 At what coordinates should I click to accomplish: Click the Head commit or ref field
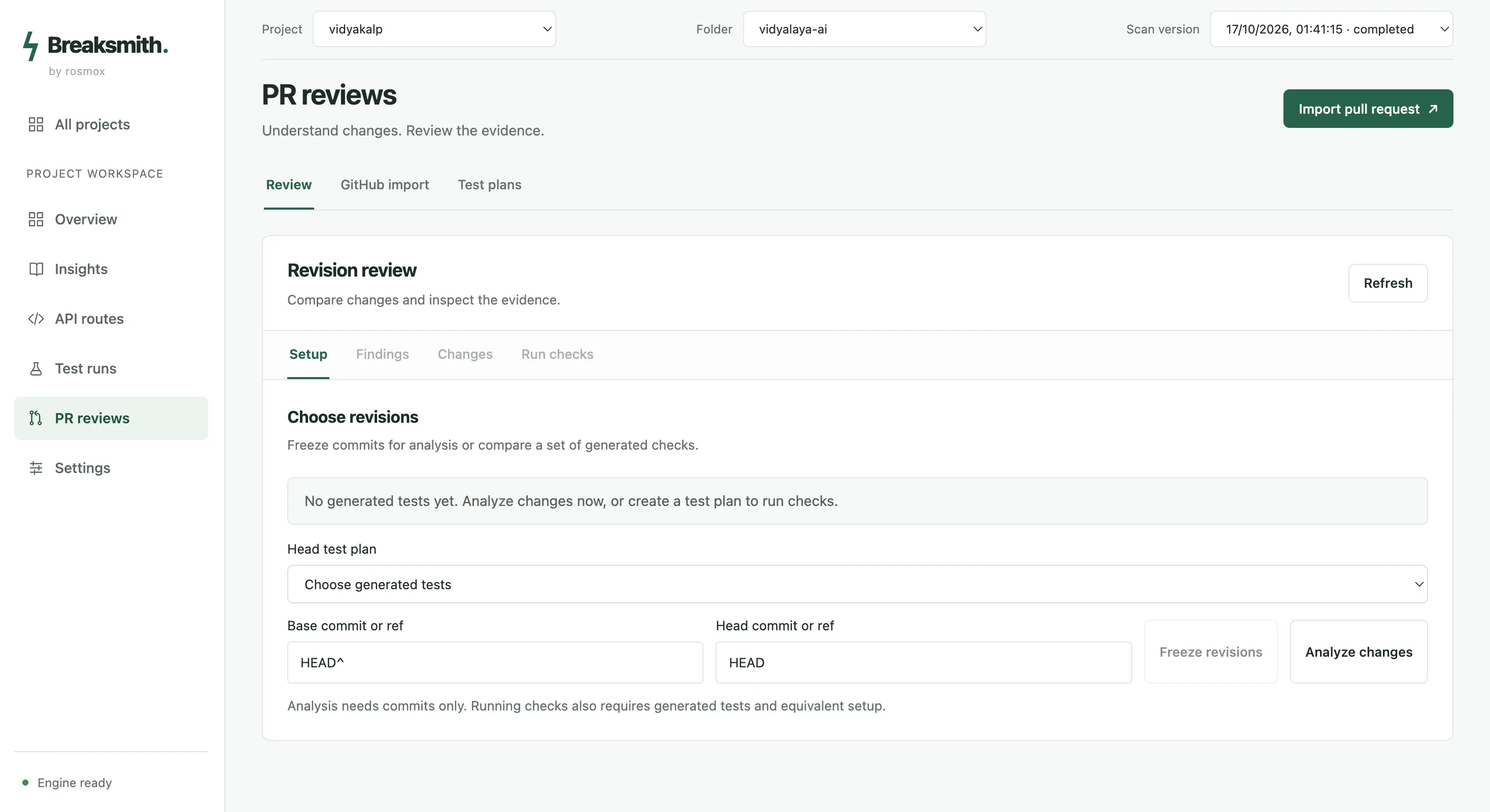924,663
